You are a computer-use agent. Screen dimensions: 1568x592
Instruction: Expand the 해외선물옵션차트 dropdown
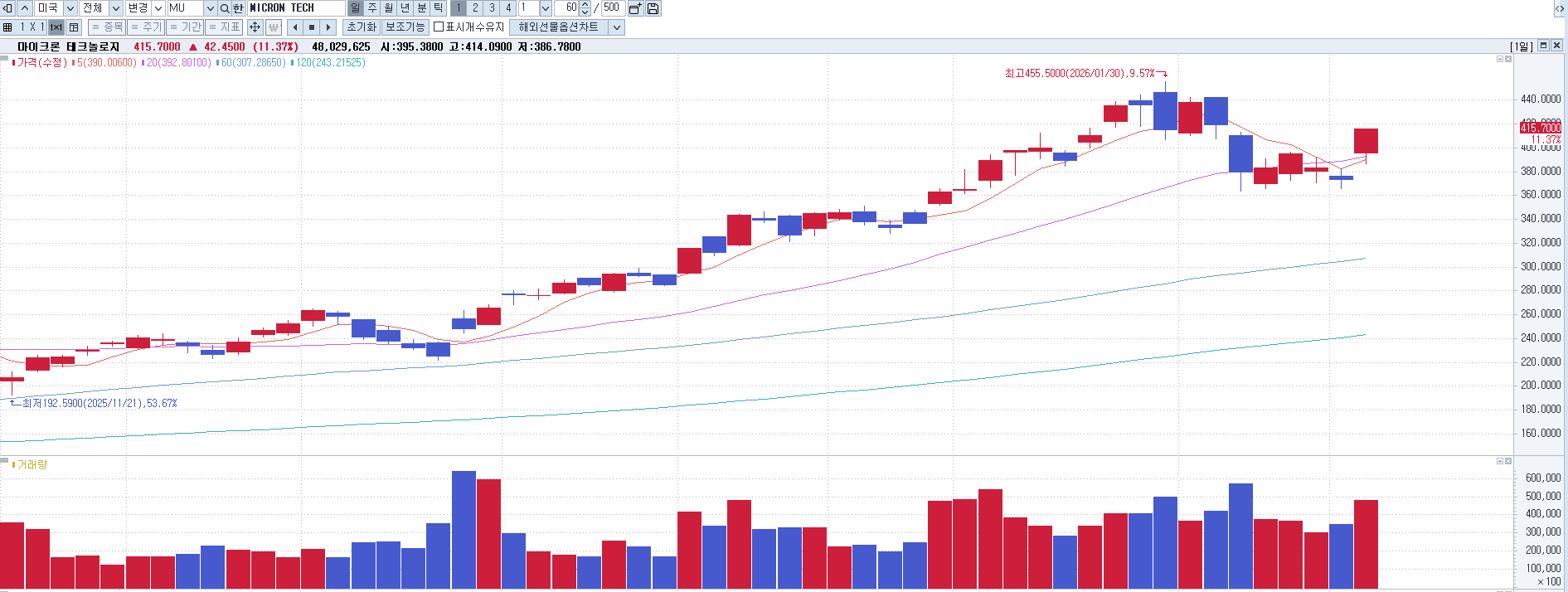(x=616, y=27)
